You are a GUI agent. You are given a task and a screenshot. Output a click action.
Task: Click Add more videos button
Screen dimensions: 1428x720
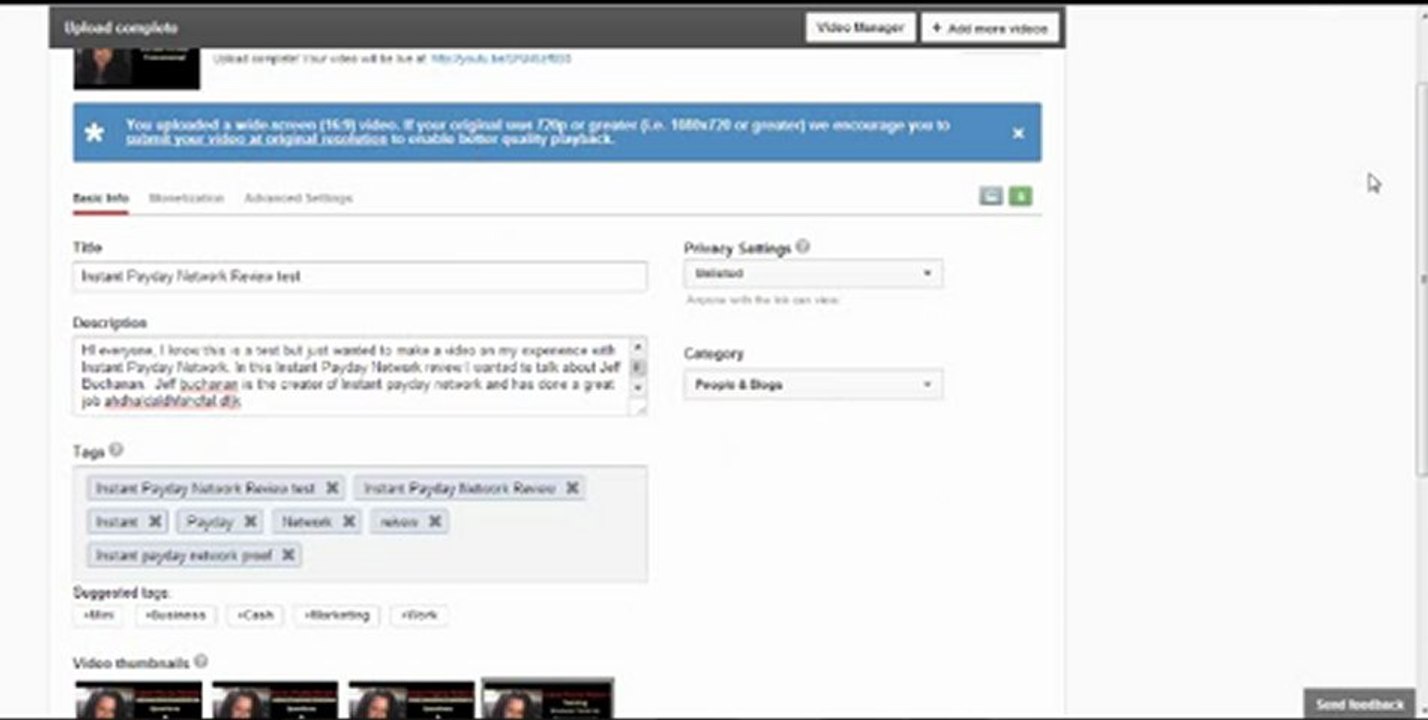click(x=989, y=28)
